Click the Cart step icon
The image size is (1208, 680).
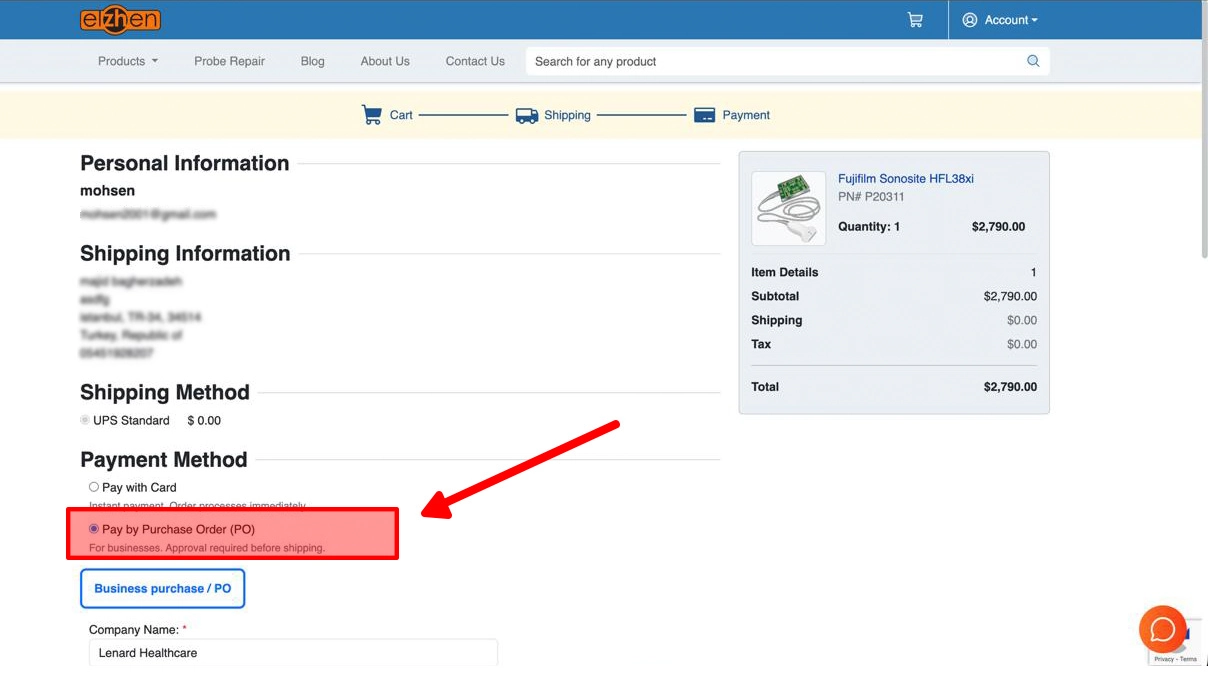coord(371,114)
